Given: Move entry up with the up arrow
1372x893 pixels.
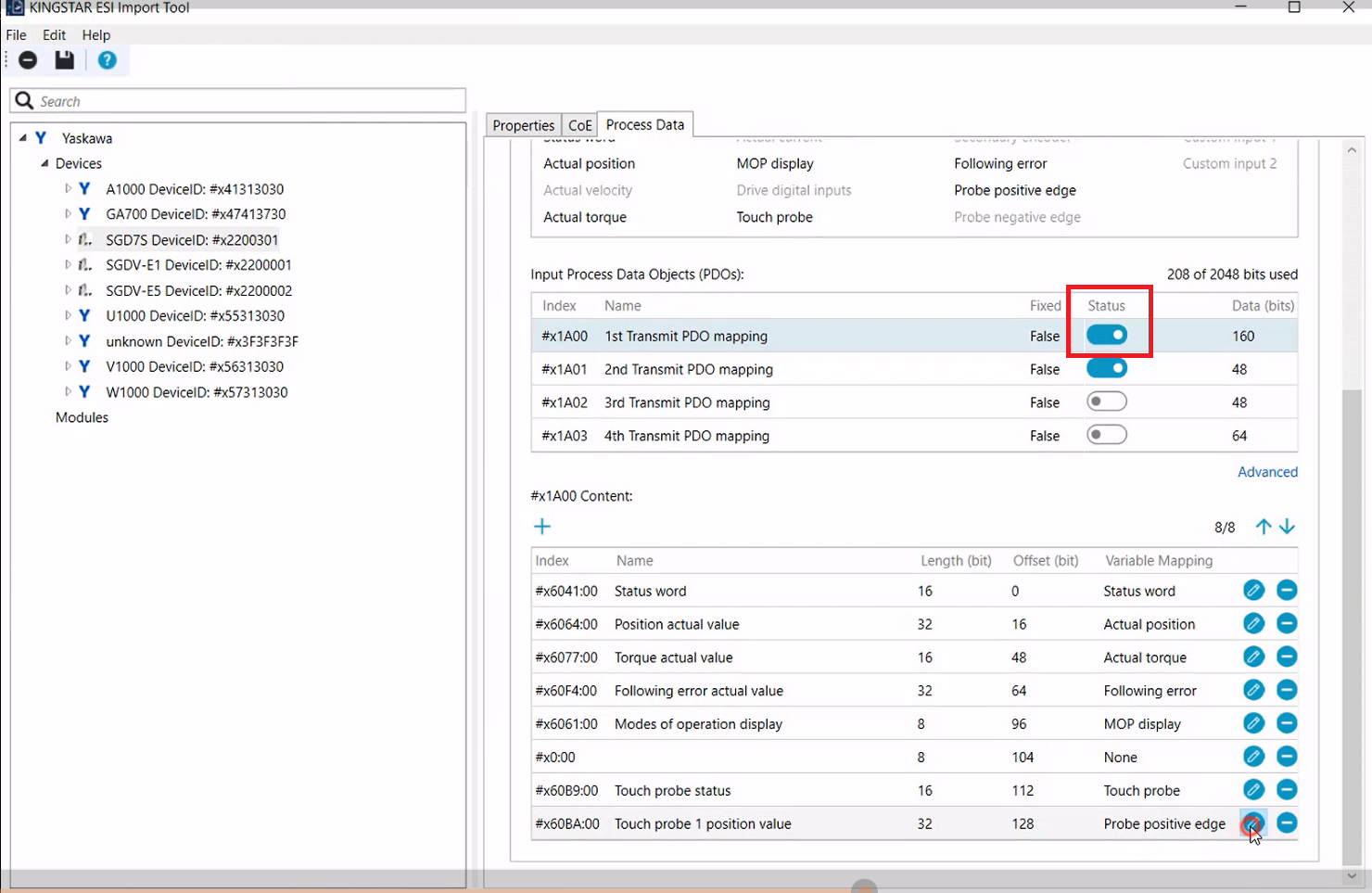Looking at the screenshot, I should (1263, 527).
